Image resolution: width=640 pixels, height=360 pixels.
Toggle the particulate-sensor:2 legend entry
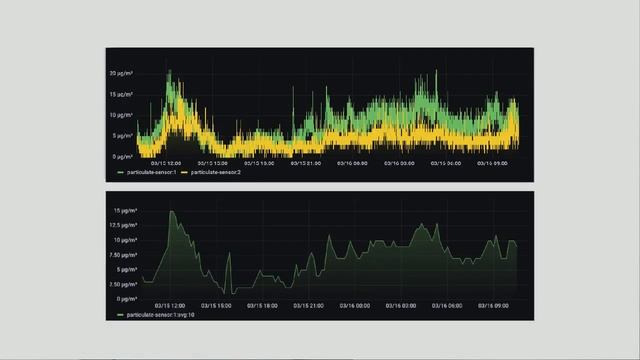click(x=216, y=173)
